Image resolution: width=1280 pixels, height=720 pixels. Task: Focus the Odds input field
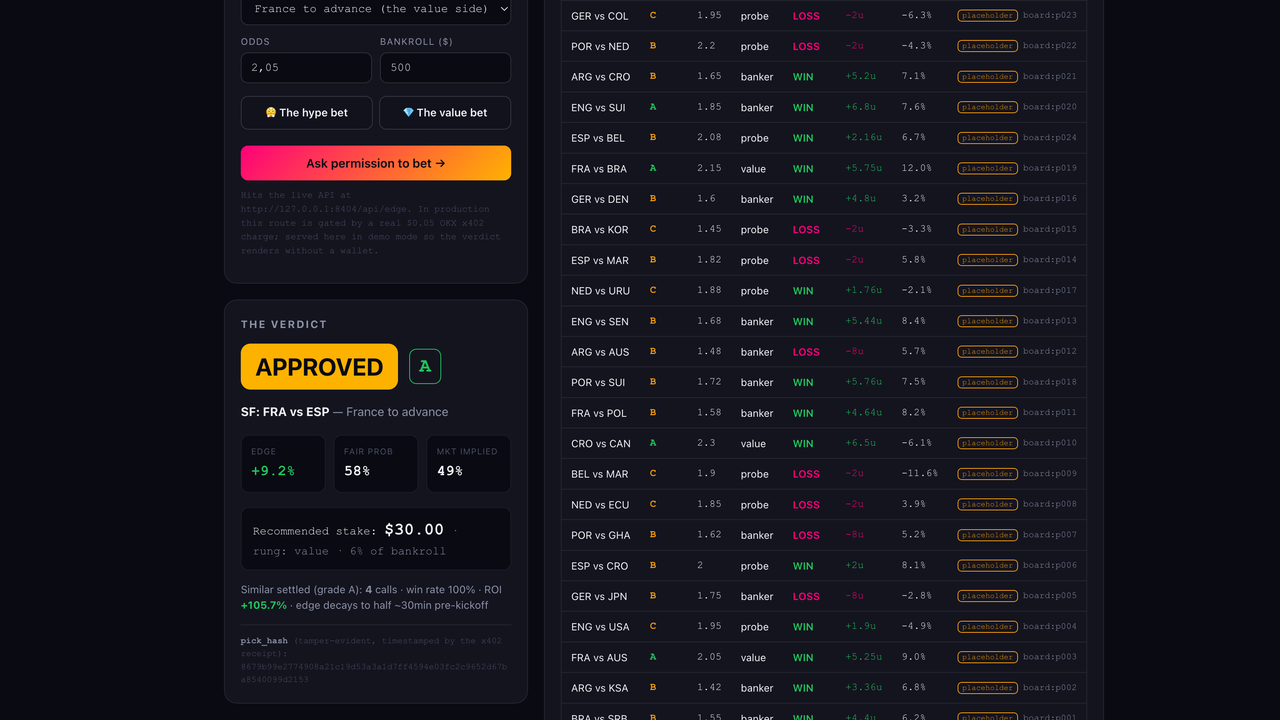click(x=306, y=68)
